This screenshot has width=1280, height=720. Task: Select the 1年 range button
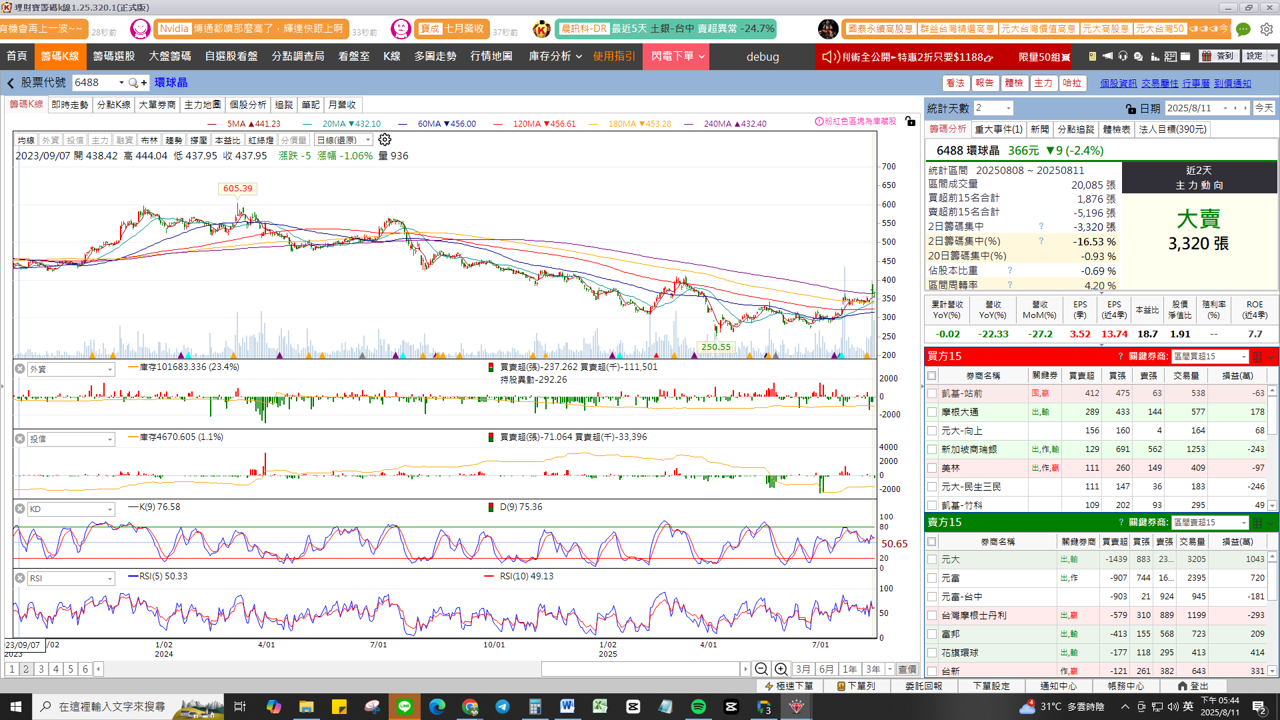coord(849,669)
